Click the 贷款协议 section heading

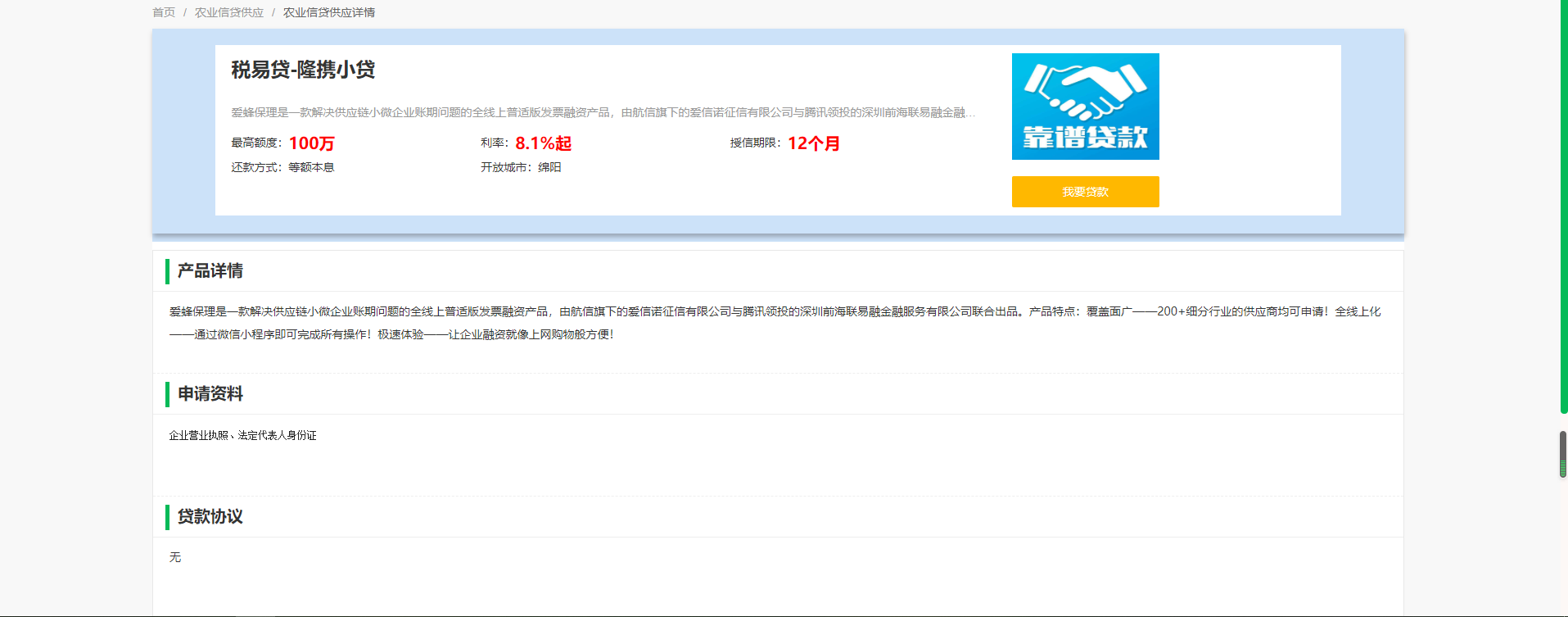tap(210, 517)
